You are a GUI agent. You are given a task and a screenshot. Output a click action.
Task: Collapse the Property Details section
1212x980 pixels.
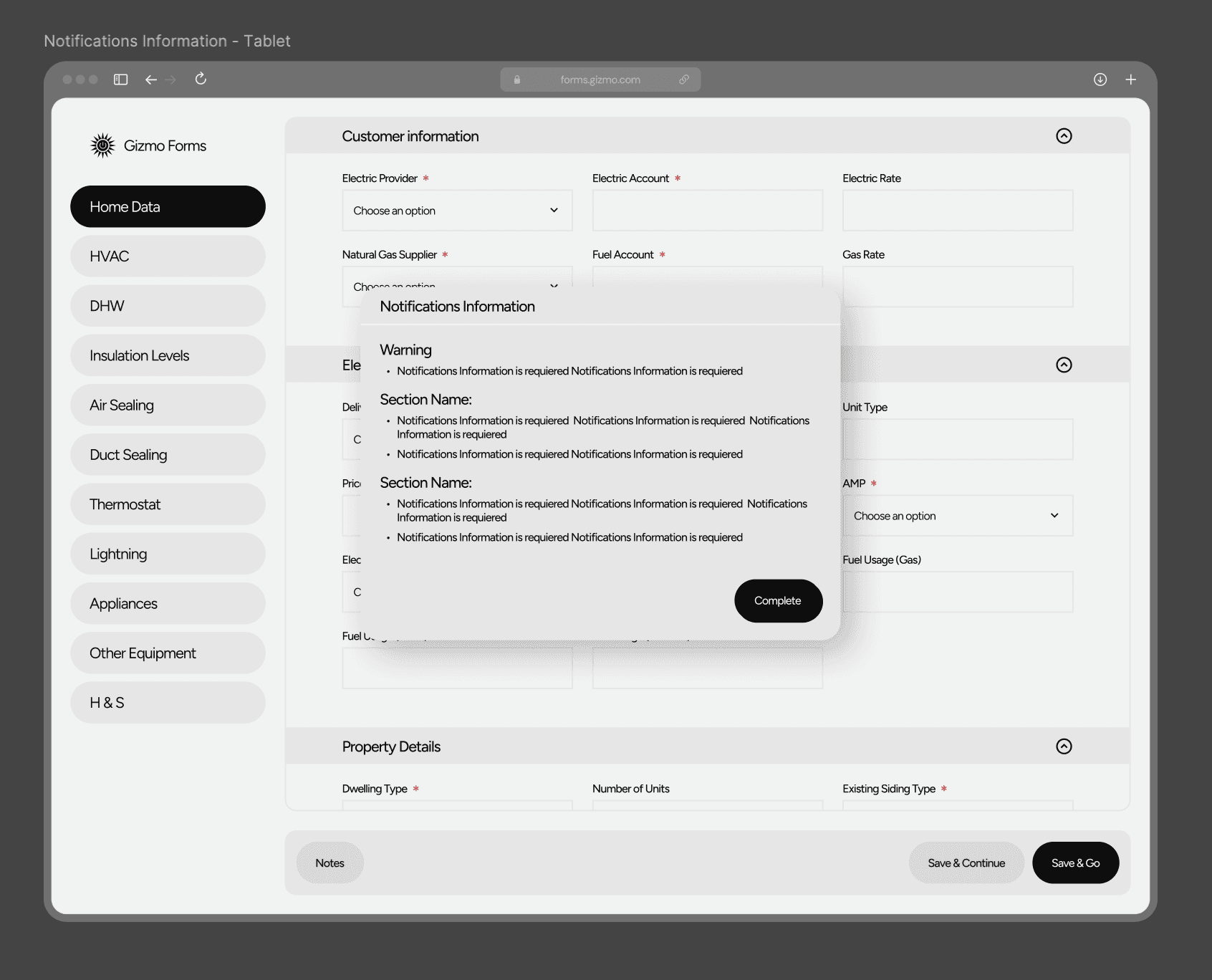pos(1064,746)
